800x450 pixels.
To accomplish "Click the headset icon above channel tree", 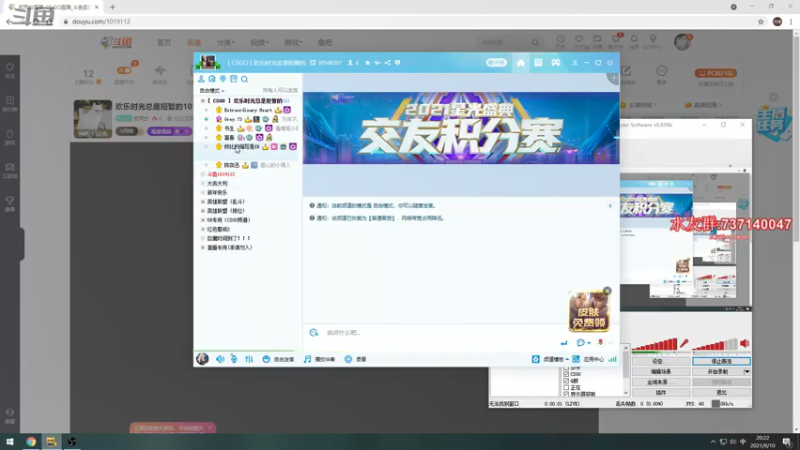I will [x=212, y=79].
